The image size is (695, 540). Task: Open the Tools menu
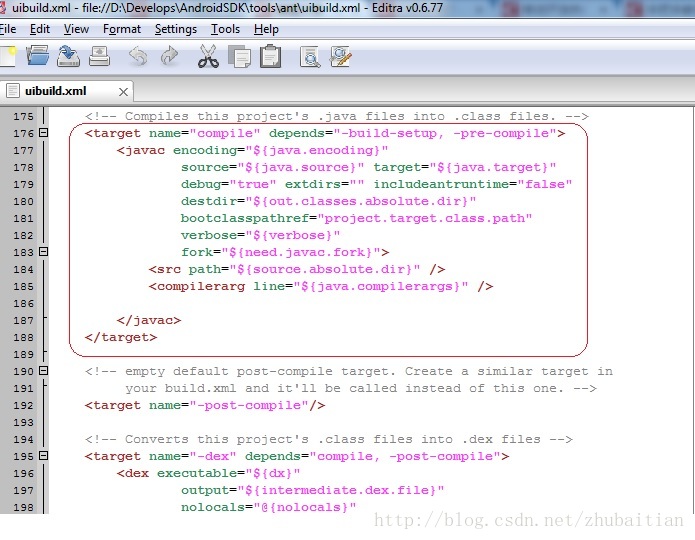(225, 29)
